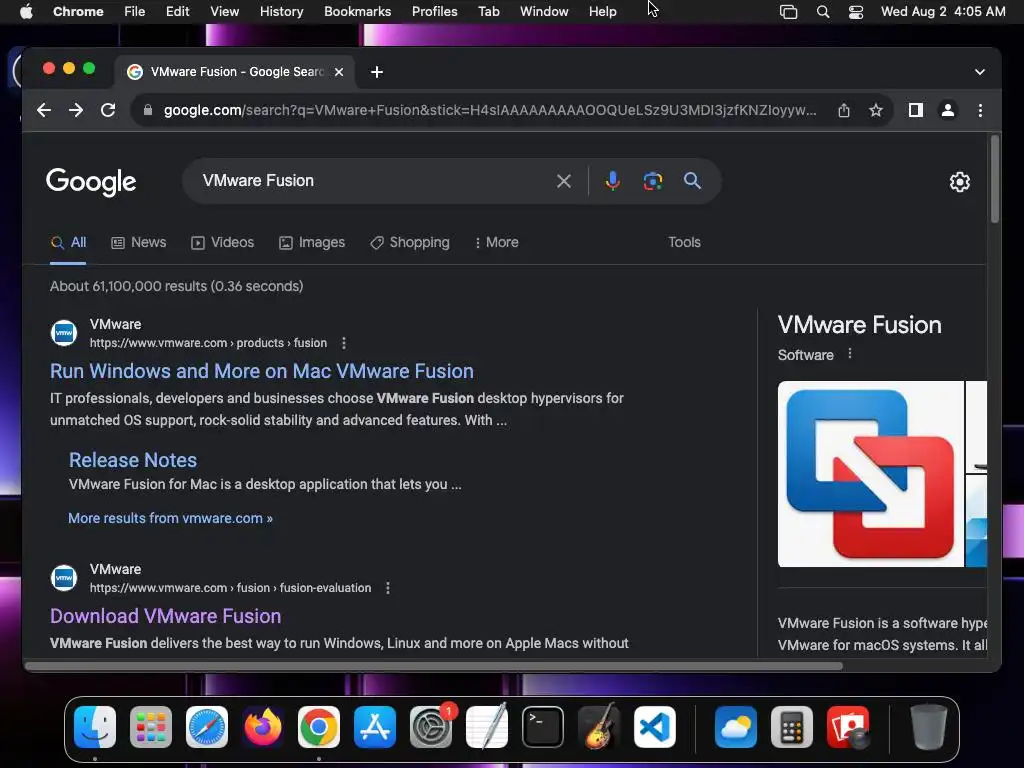Search by image with Google Lens icon

pyautogui.click(x=652, y=181)
